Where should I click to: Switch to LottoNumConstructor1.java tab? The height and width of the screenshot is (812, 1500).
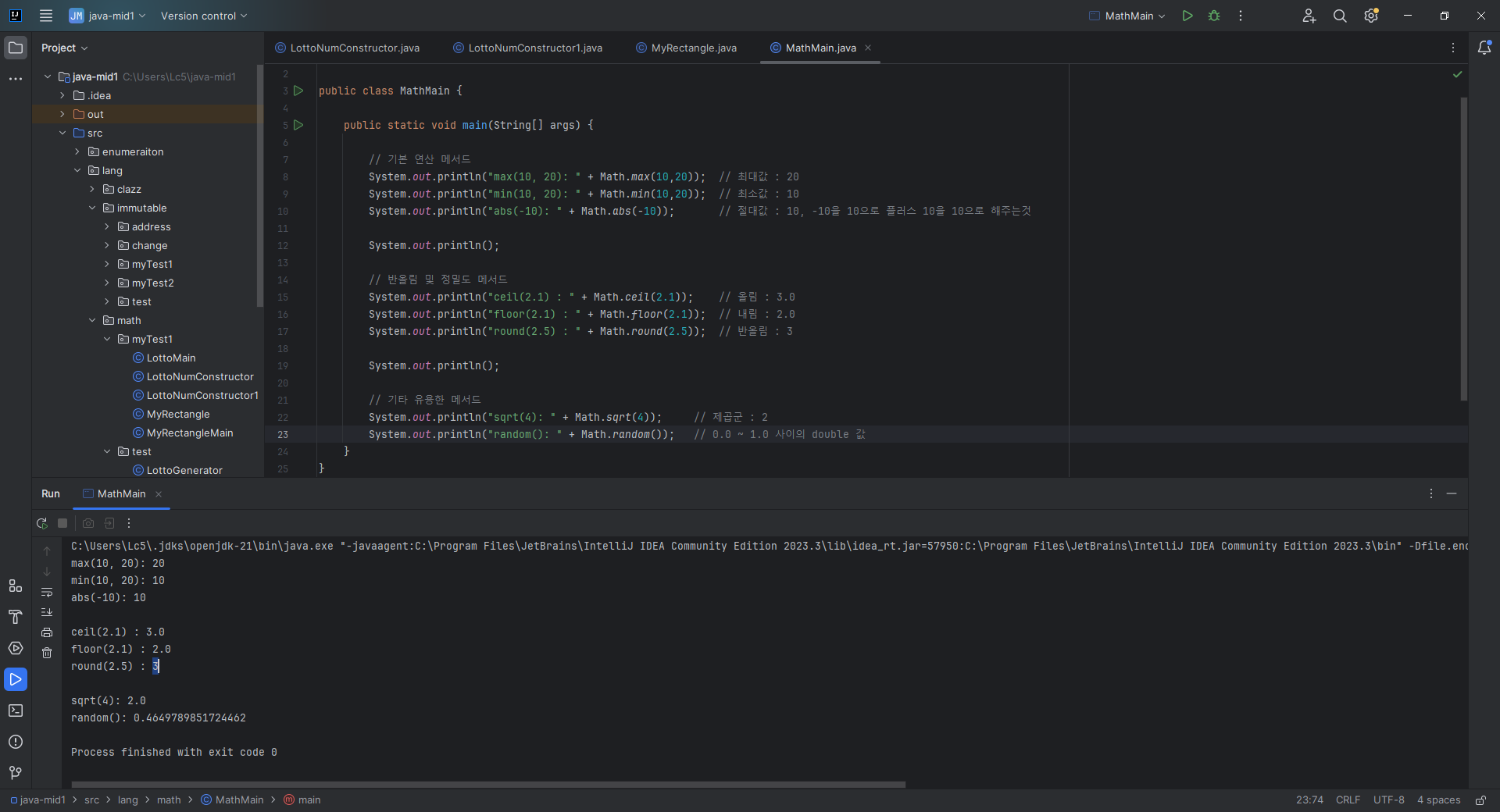pos(528,48)
